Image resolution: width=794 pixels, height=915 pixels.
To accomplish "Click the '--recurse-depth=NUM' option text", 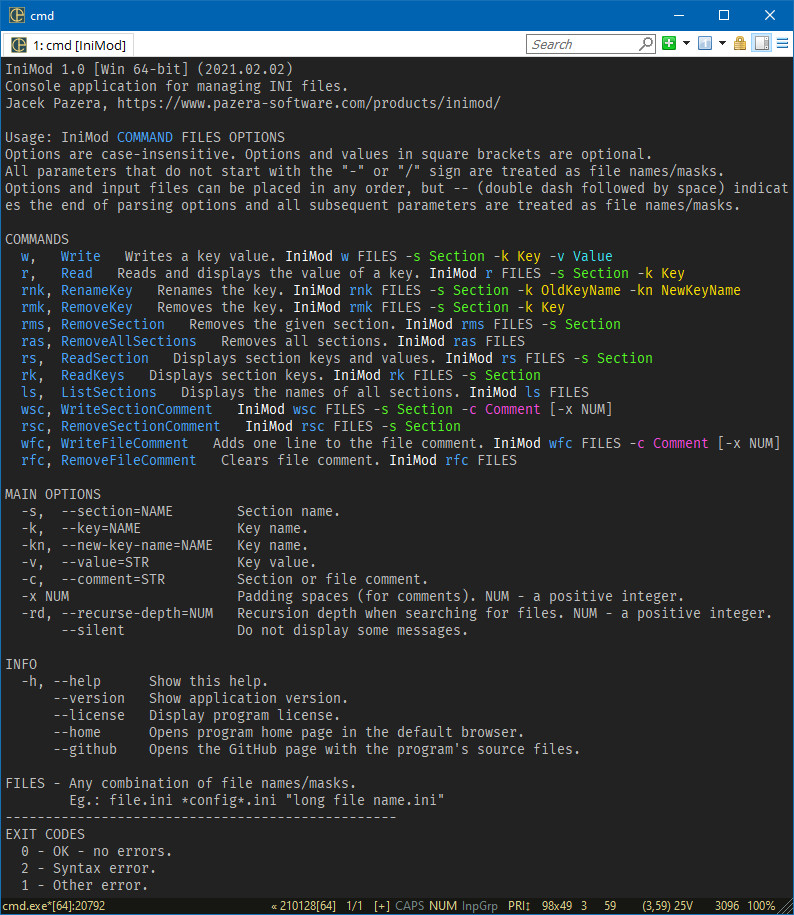I will (x=137, y=613).
